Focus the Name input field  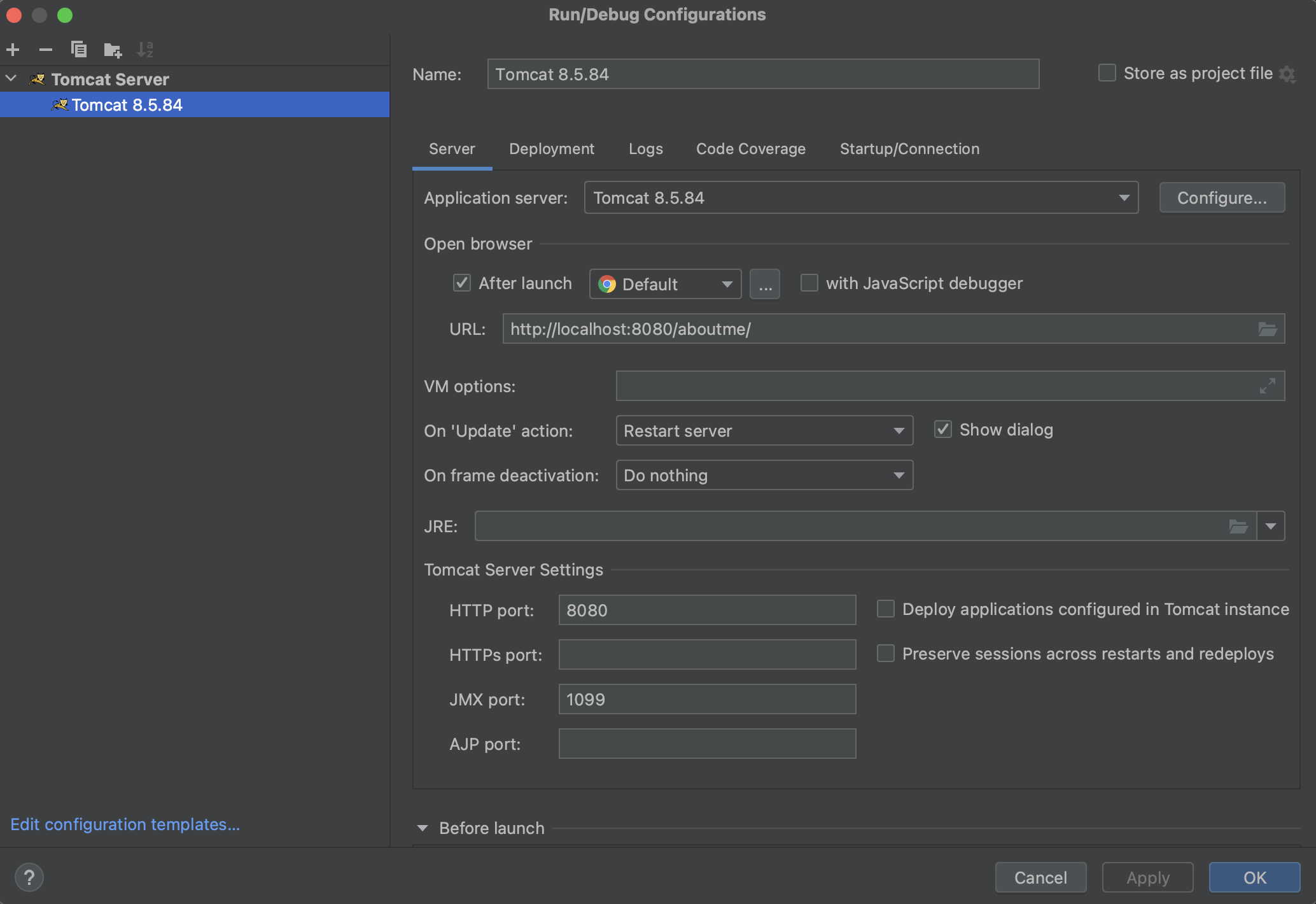pyautogui.click(x=763, y=74)
